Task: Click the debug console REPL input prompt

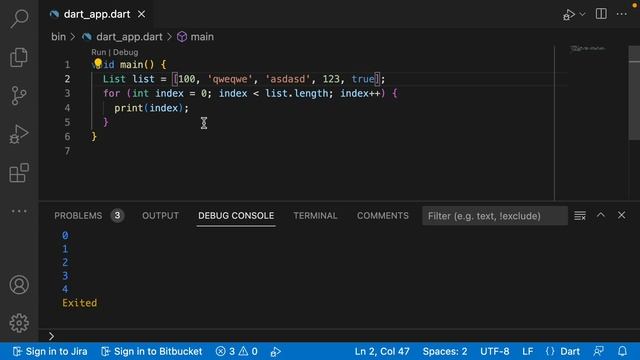Action: click(x=340, y=336)
